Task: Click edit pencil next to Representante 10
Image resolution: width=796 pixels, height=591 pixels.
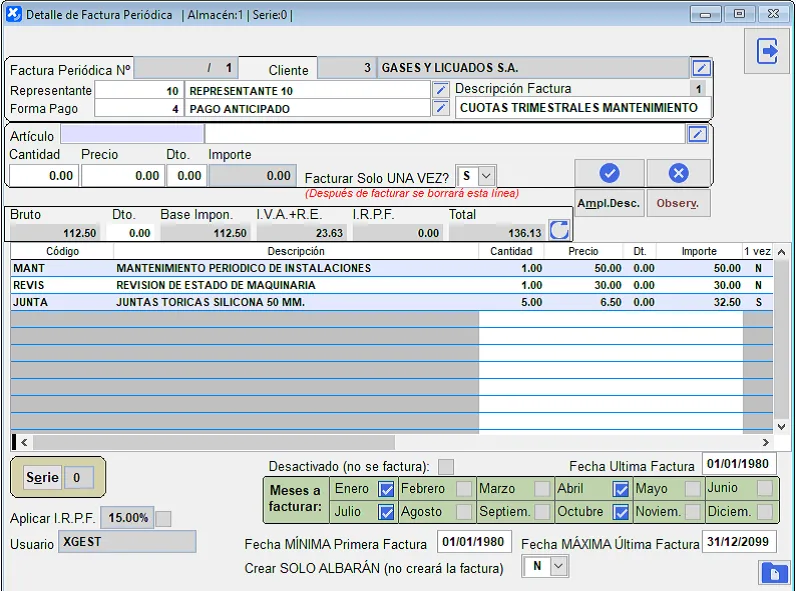Action: [x=441, y=90]
